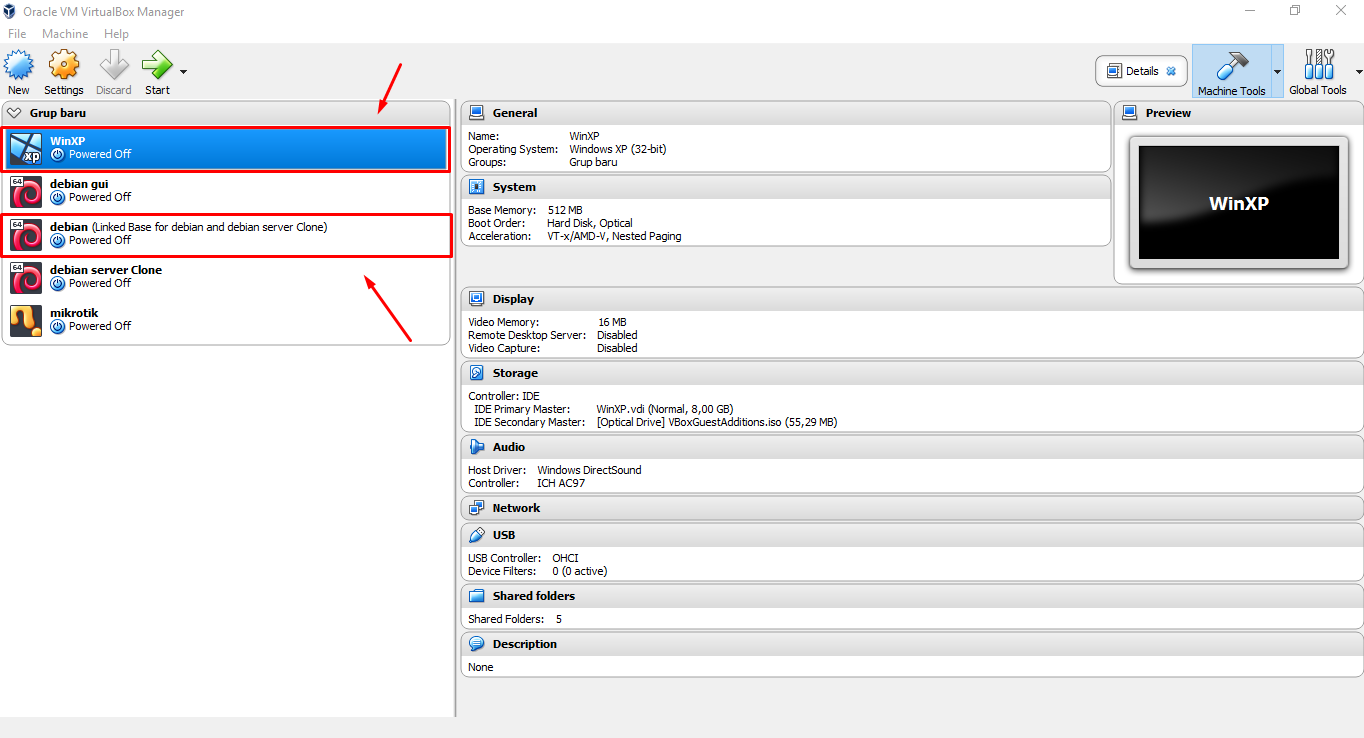The height and width of the screenshot is (738, 1364).
Task: Collapse the Grup baru group chevron
Action: pos(14,113)
